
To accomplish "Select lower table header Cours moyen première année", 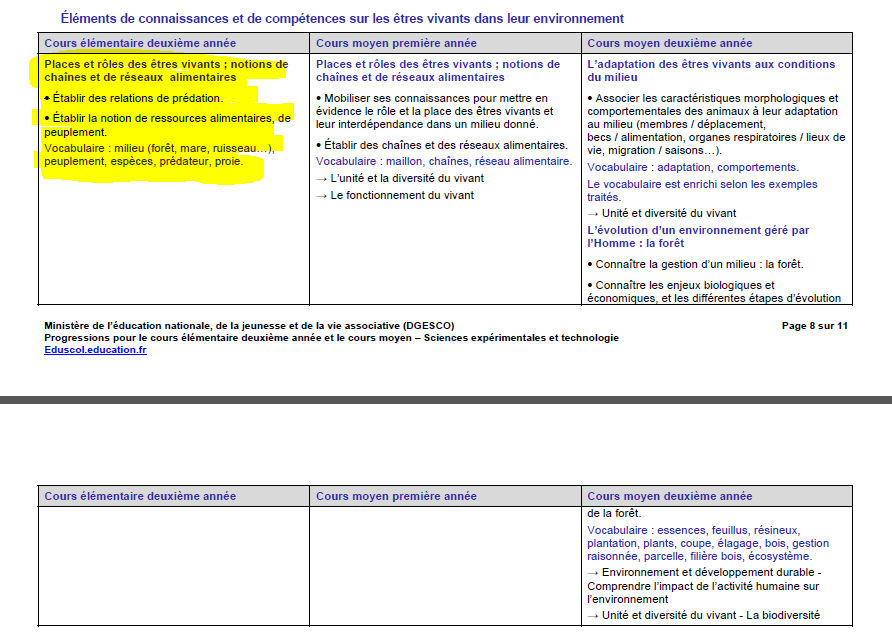I will 396,496.
